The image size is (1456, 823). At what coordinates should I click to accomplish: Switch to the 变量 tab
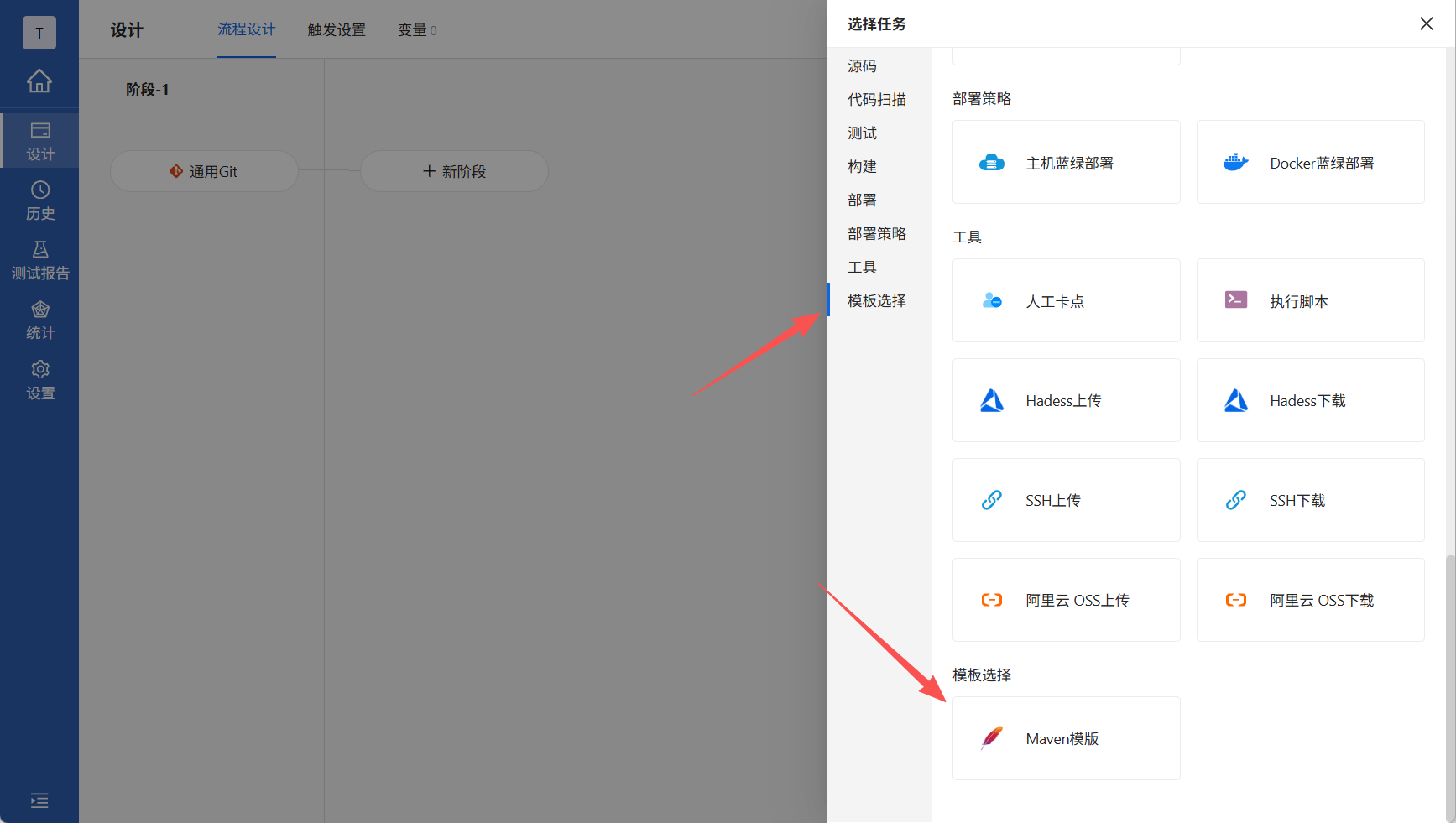point(416,29)
